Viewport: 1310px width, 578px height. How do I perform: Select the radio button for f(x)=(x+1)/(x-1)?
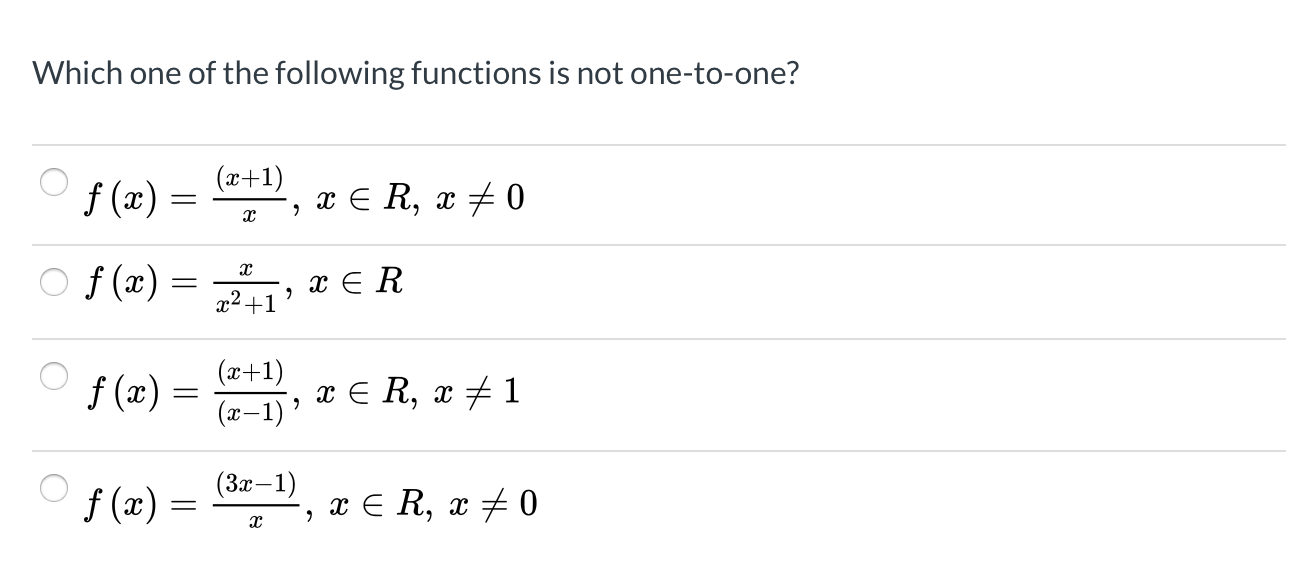click(53, 374)
